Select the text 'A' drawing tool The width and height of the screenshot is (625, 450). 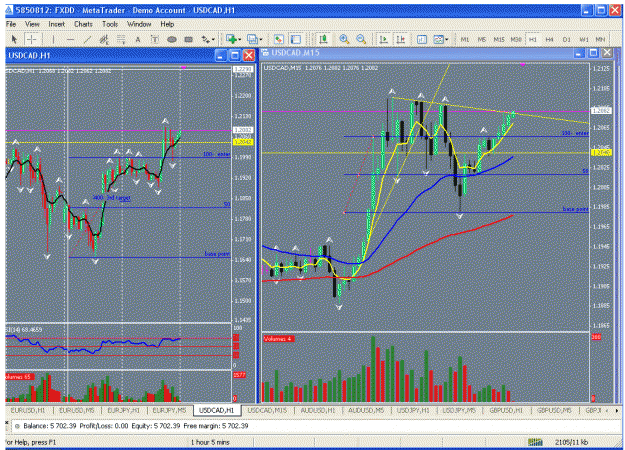(x=138, y=39)
